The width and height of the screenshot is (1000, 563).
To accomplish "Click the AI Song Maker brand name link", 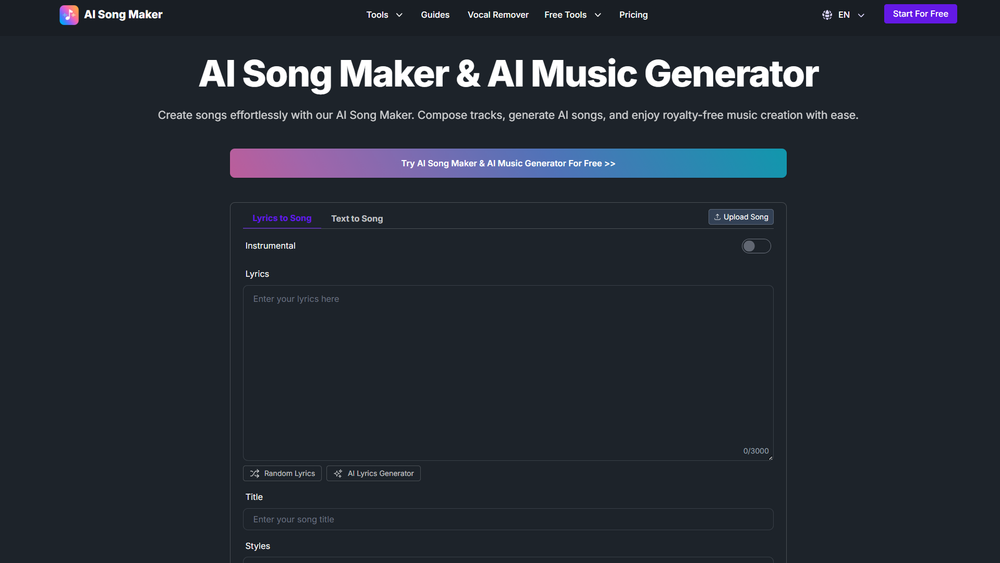I will click(x=123, y=15).
